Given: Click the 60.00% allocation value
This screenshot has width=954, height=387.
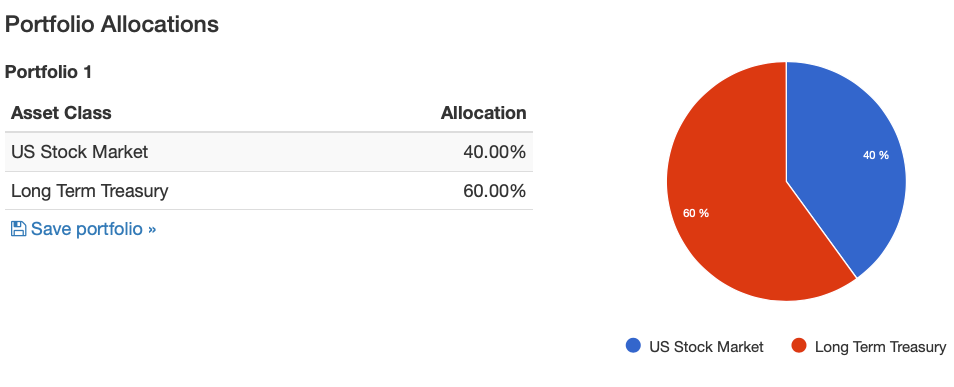Looking at the screenshot, I should [x=495, y=191].
